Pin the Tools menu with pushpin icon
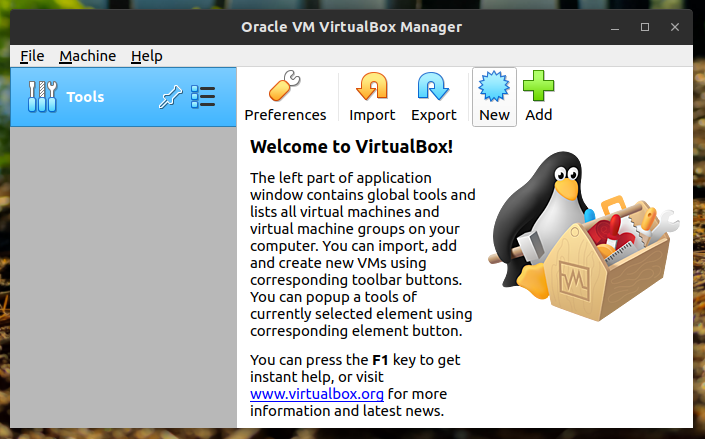Image resolution: width=705 pixels, height=439 pixels. (x=170, y=97)
